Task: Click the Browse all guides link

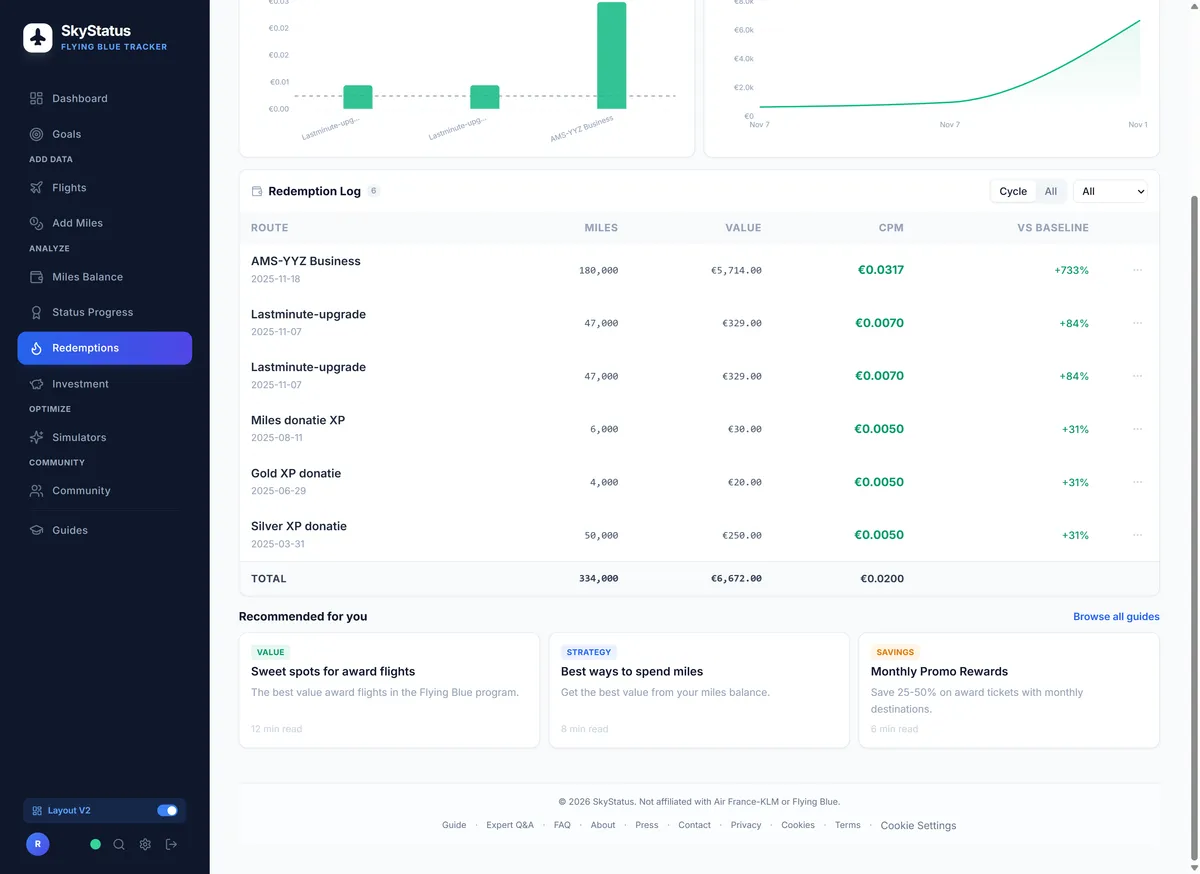Action: point(1116,616)
